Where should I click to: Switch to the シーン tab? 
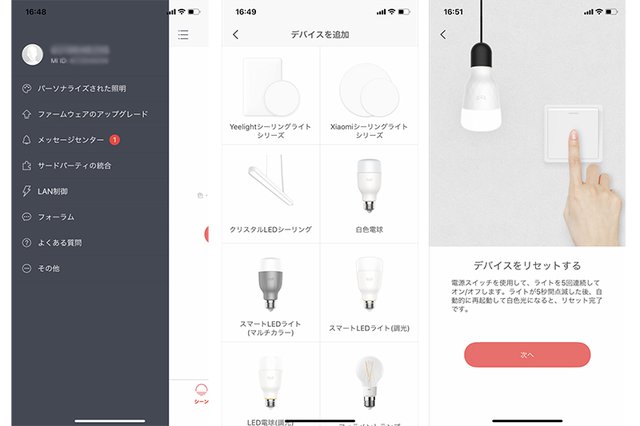click(201, 394)
